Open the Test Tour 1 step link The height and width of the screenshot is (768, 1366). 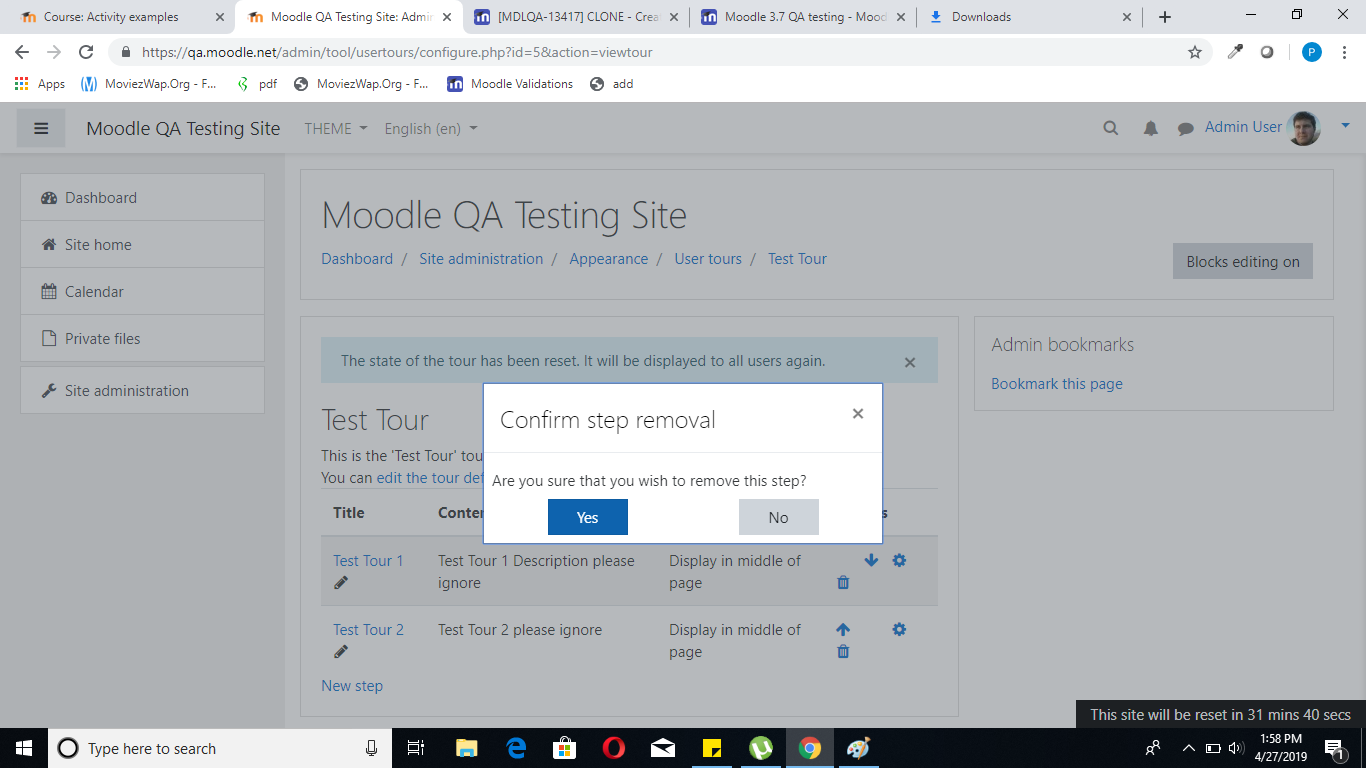pos(368,560)
